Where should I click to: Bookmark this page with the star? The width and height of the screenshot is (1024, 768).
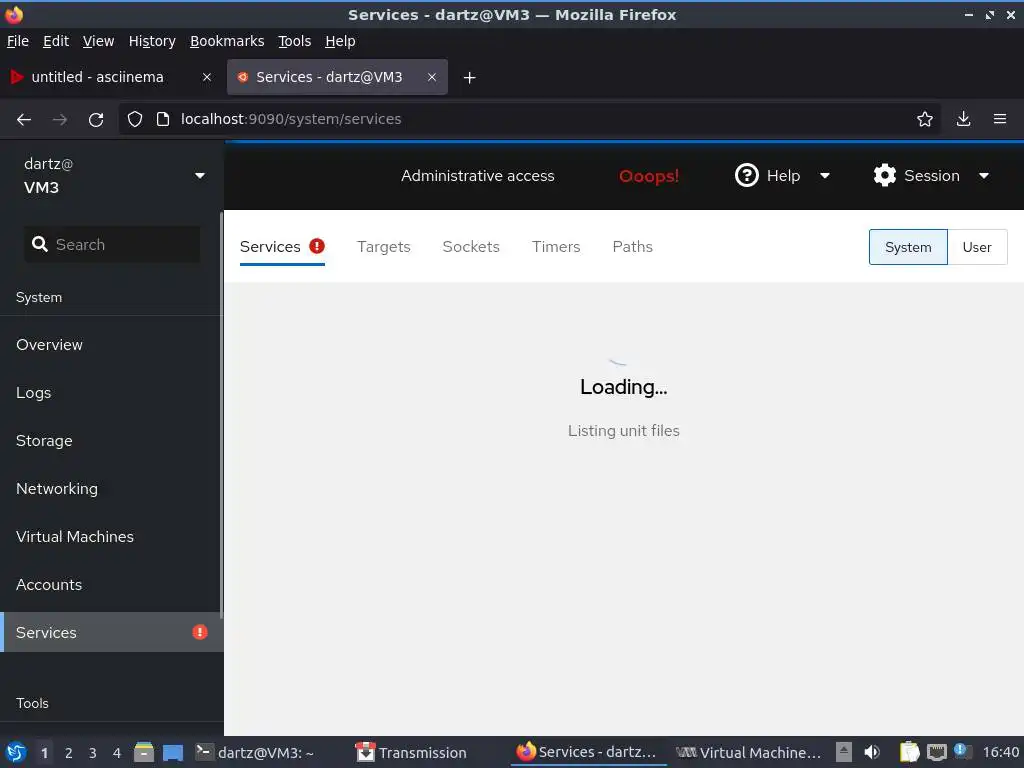click(924, 119)
